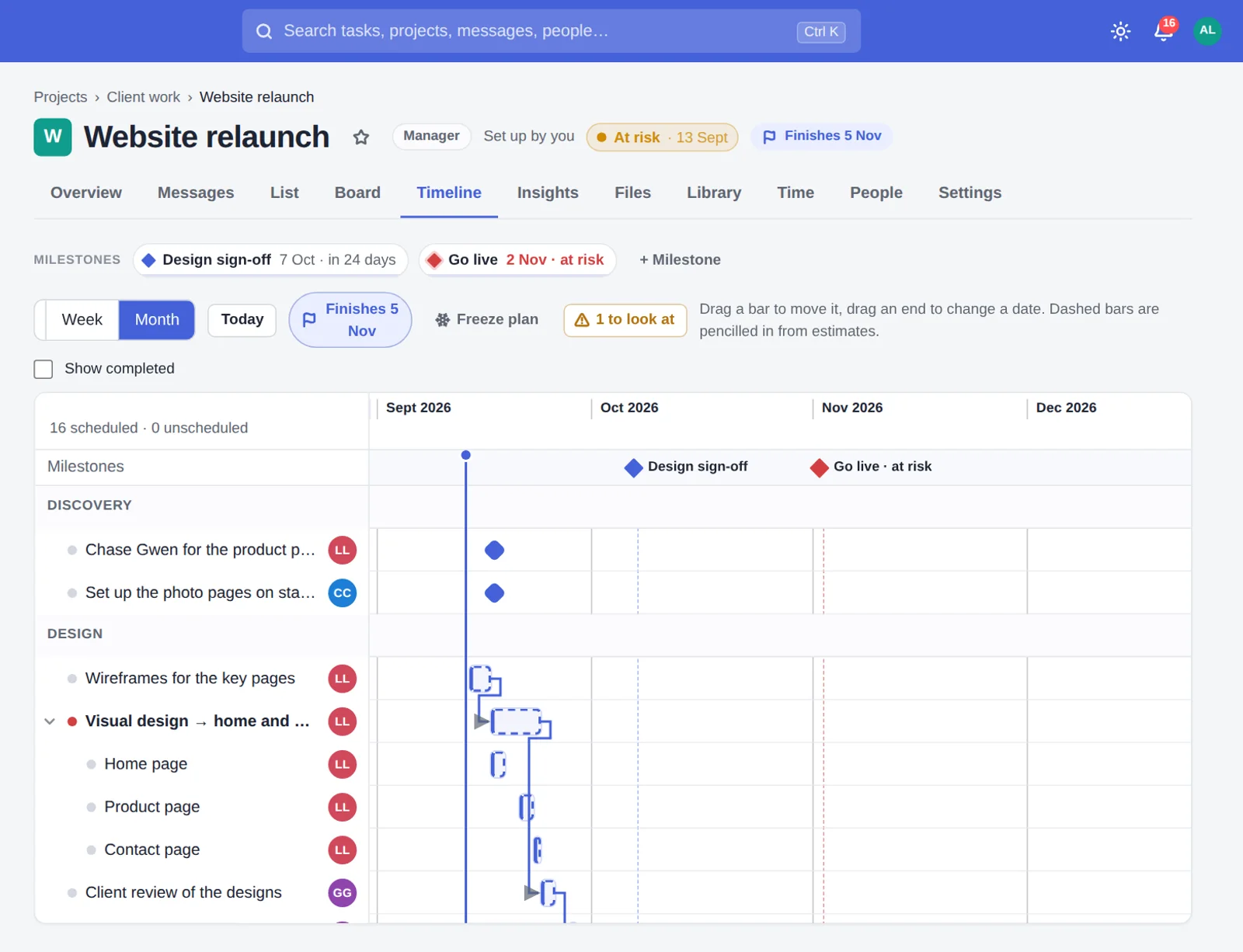
Task: Click the CC avatar on photo pages row
Action: pyautogui.click(x=343, y=593)
